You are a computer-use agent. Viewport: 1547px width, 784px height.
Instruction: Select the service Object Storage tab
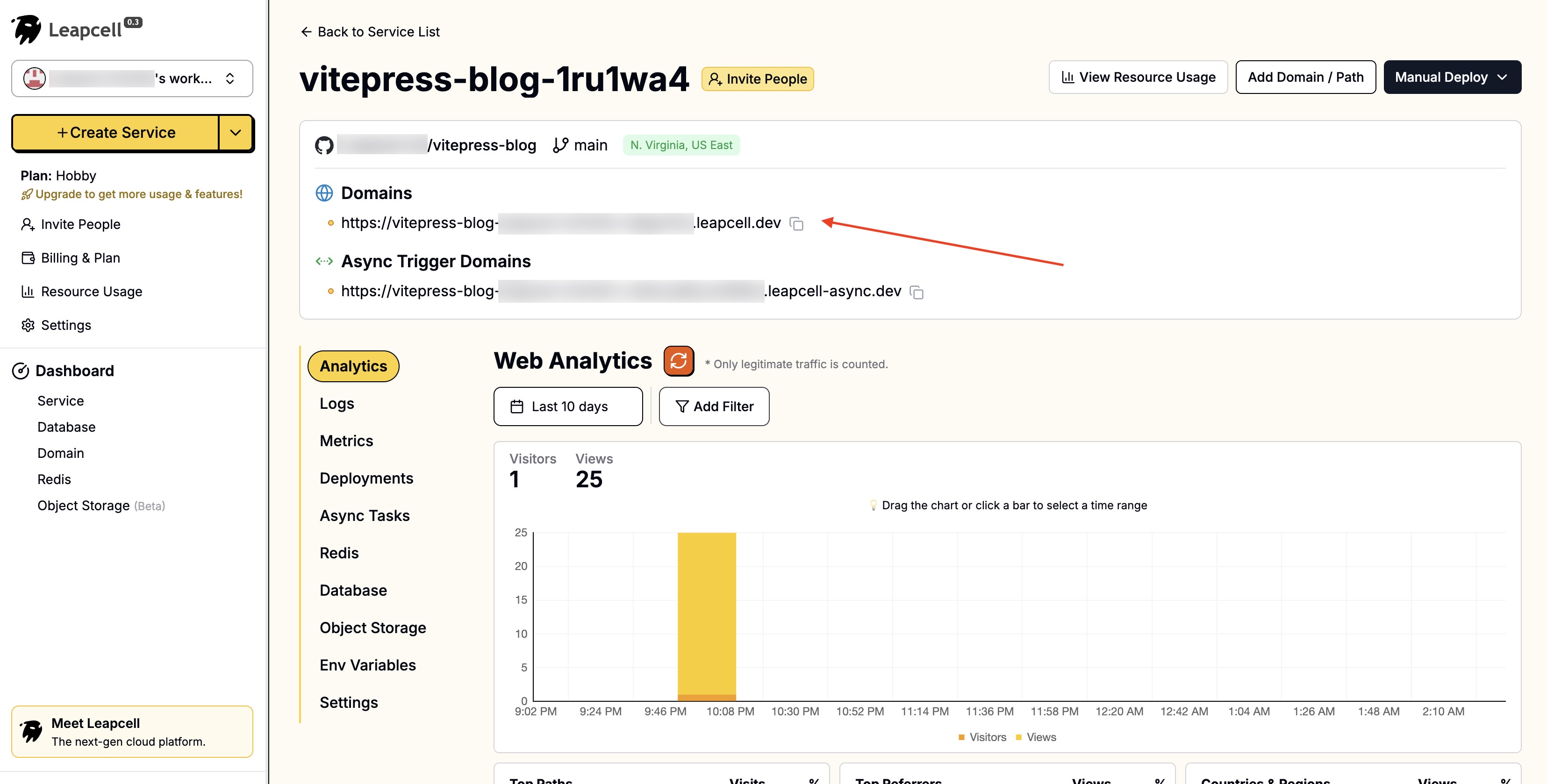point(373,627)
